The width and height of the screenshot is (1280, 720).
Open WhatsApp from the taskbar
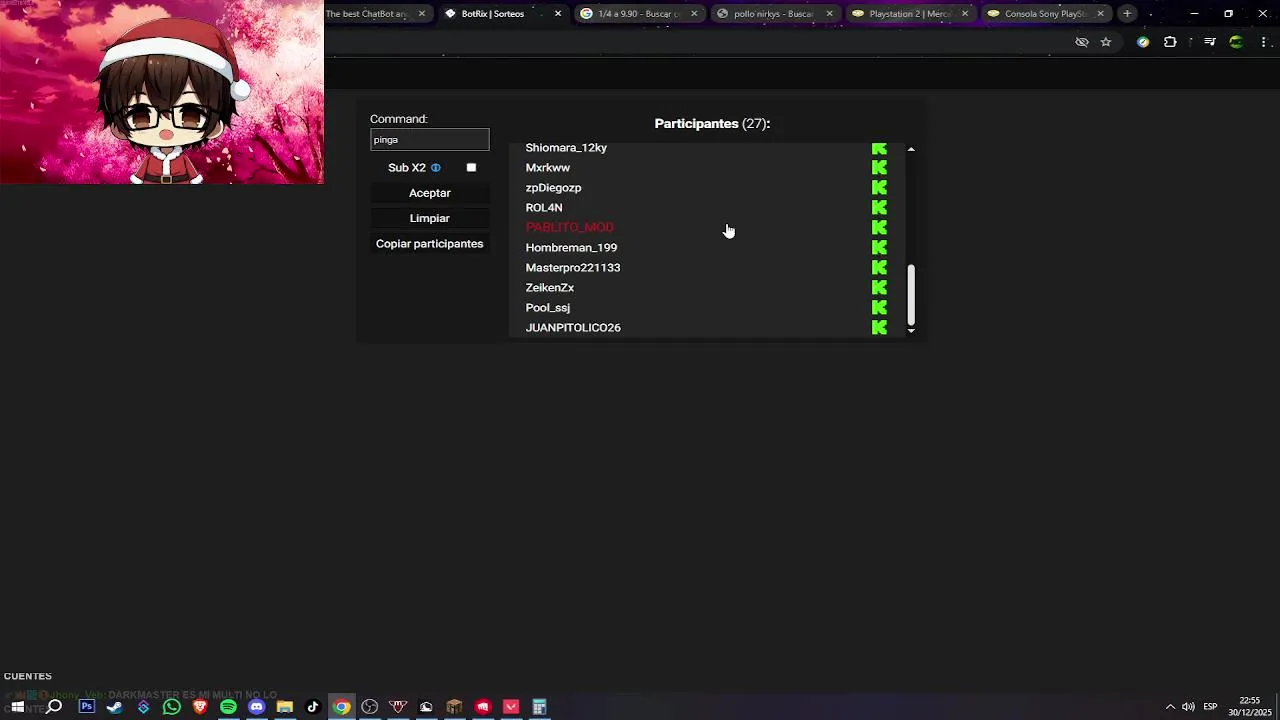[x=172, y=707]
